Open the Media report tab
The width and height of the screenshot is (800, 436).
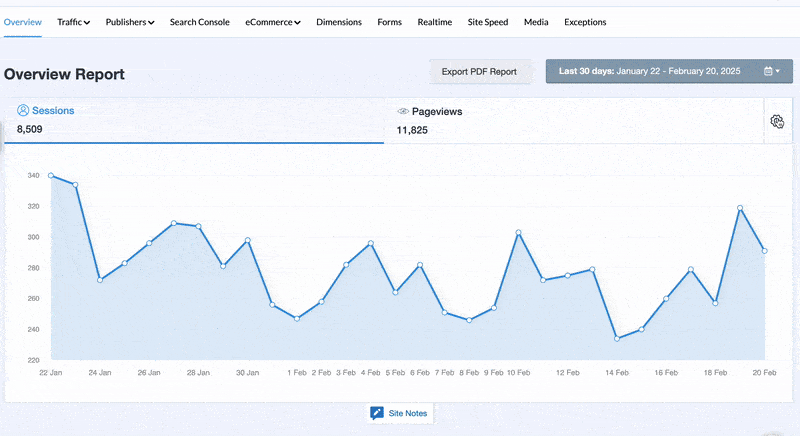point(536,22)
